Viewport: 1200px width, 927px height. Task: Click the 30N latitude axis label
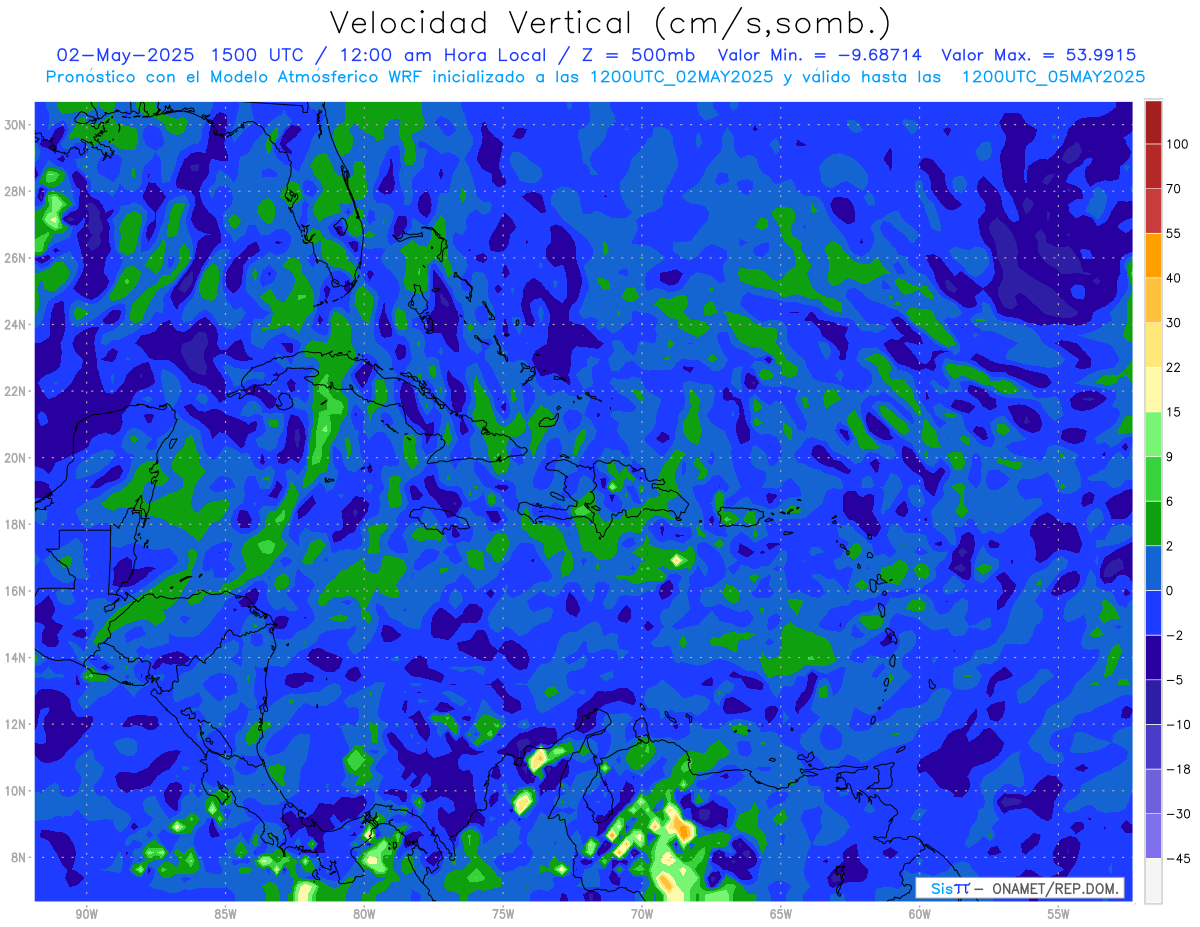coord(15,124)
